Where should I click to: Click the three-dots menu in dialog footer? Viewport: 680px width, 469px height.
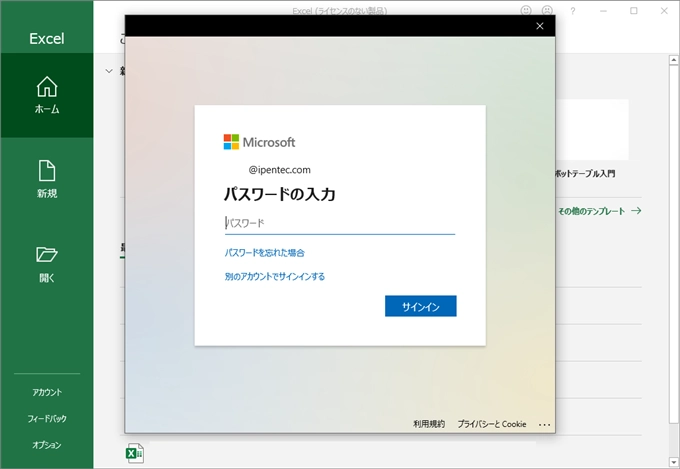pyautogui.click(x=544, y=425)
